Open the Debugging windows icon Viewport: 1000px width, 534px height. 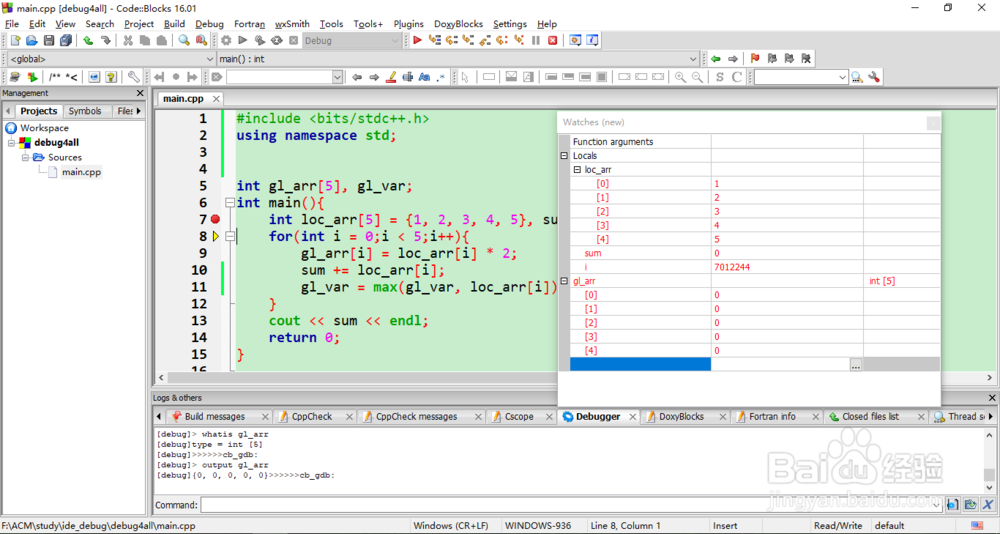575,40
